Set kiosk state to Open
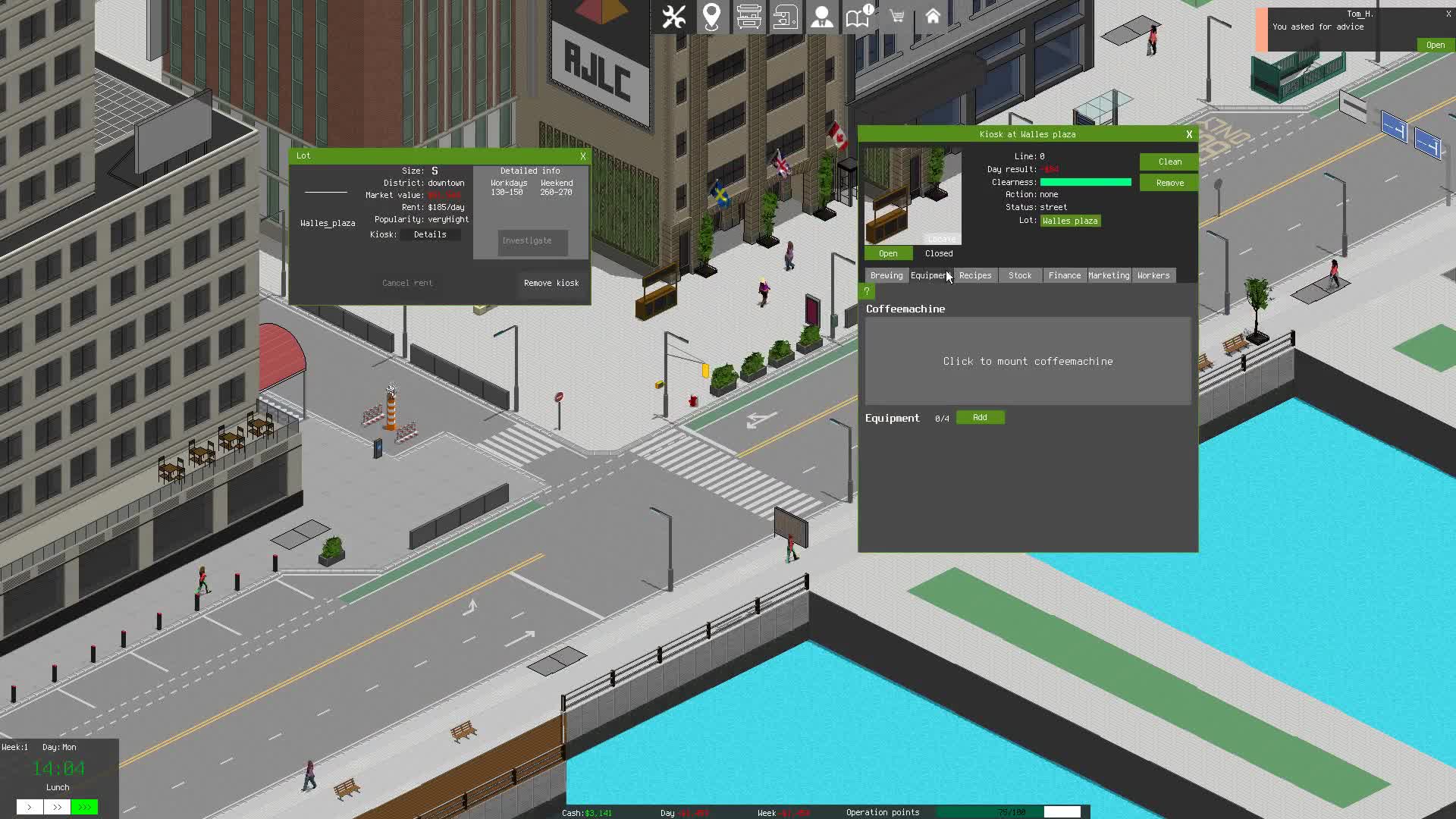 click(888, 254)
